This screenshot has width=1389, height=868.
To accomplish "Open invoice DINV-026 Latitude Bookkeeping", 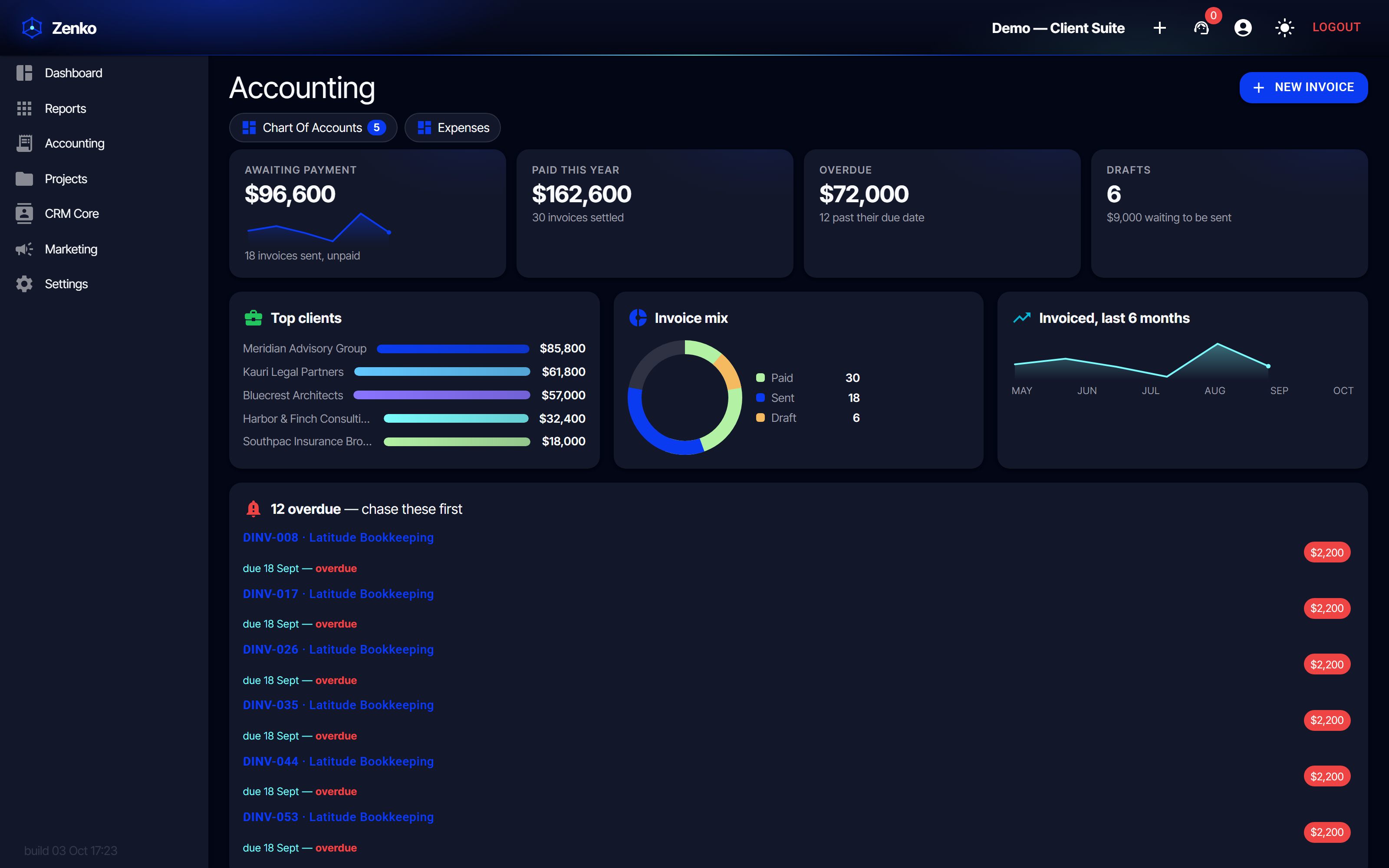I will click(338, 649).
